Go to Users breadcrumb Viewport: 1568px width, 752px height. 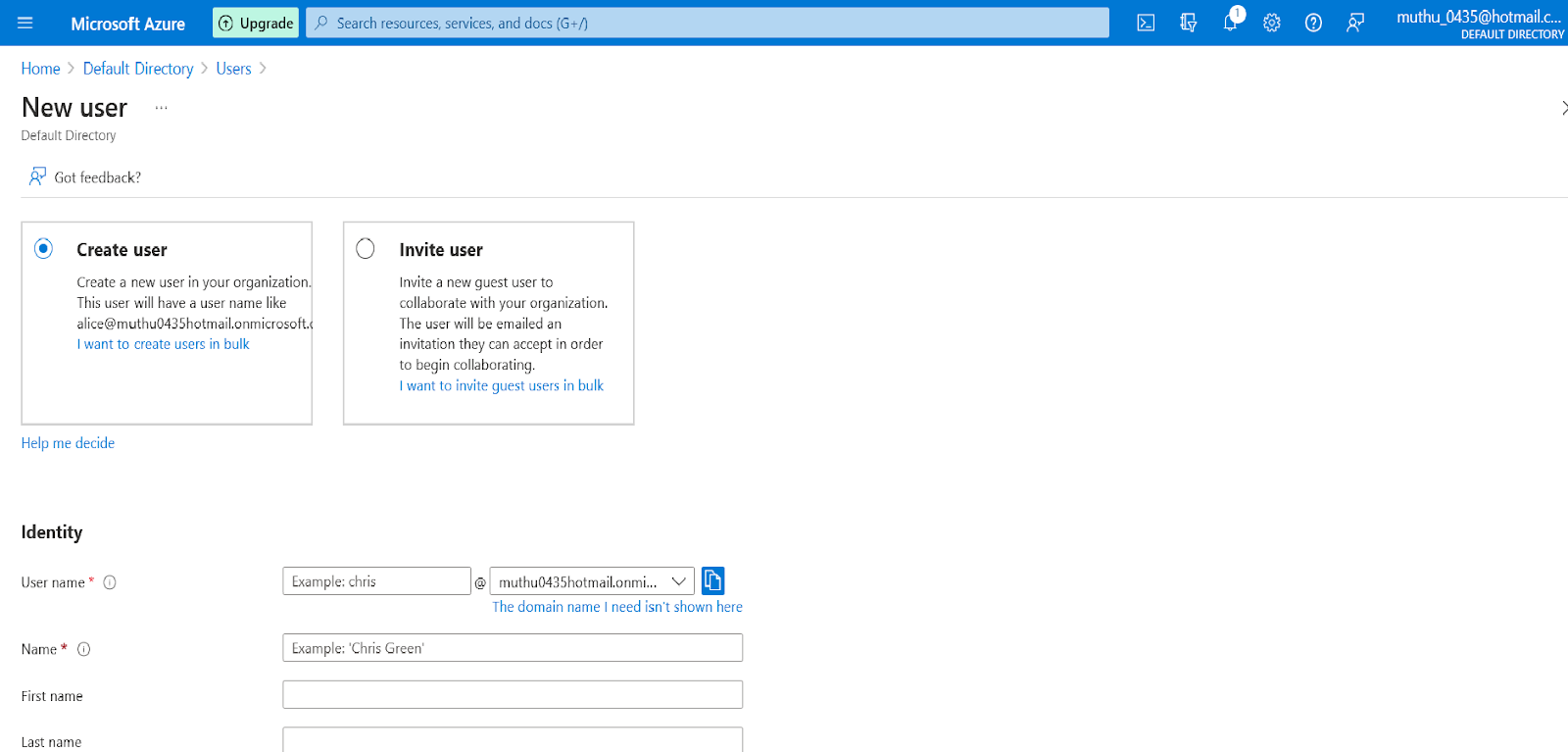pos(233,69)
